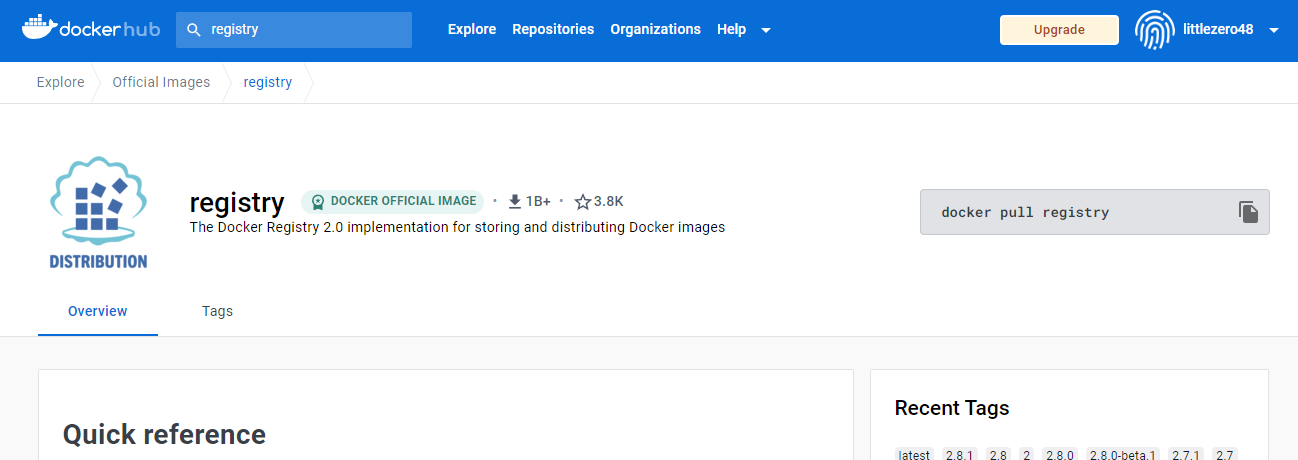The width and height of the screenshot is (1298, 460).
Task: Focus the search field containing registry
Action: tap(294, 30)
